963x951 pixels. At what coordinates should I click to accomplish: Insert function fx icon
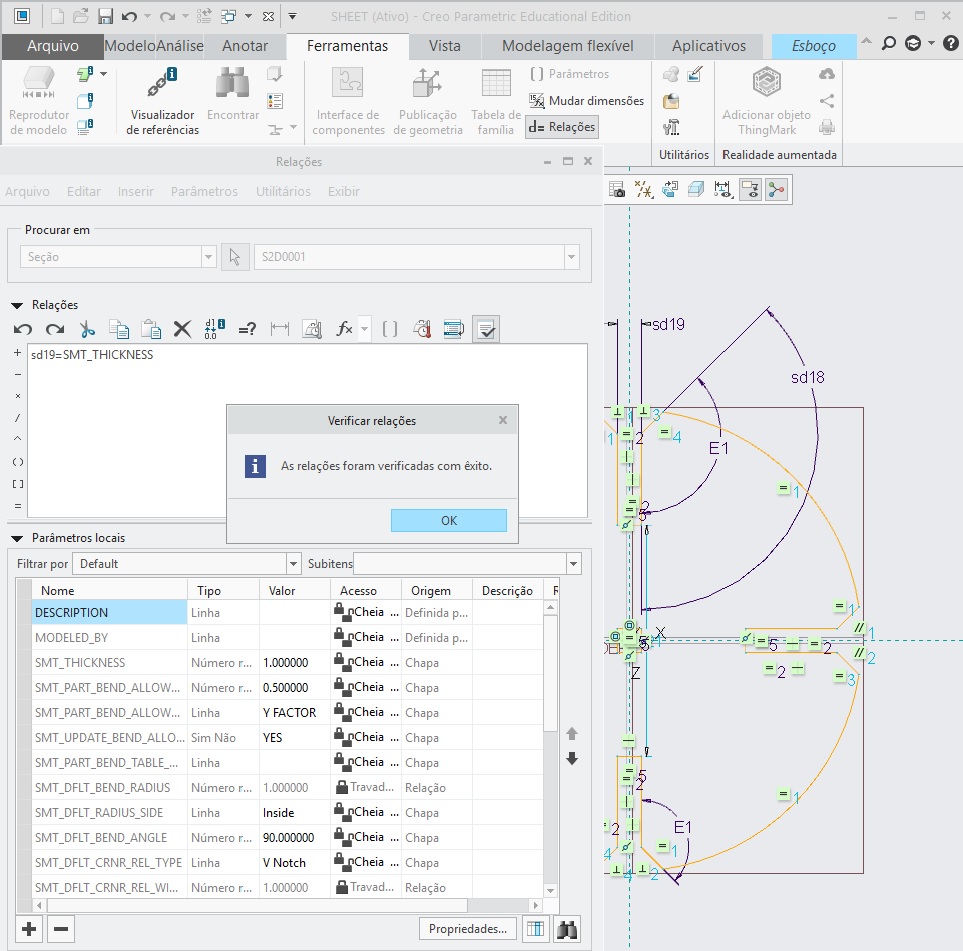tap(344, 329)
